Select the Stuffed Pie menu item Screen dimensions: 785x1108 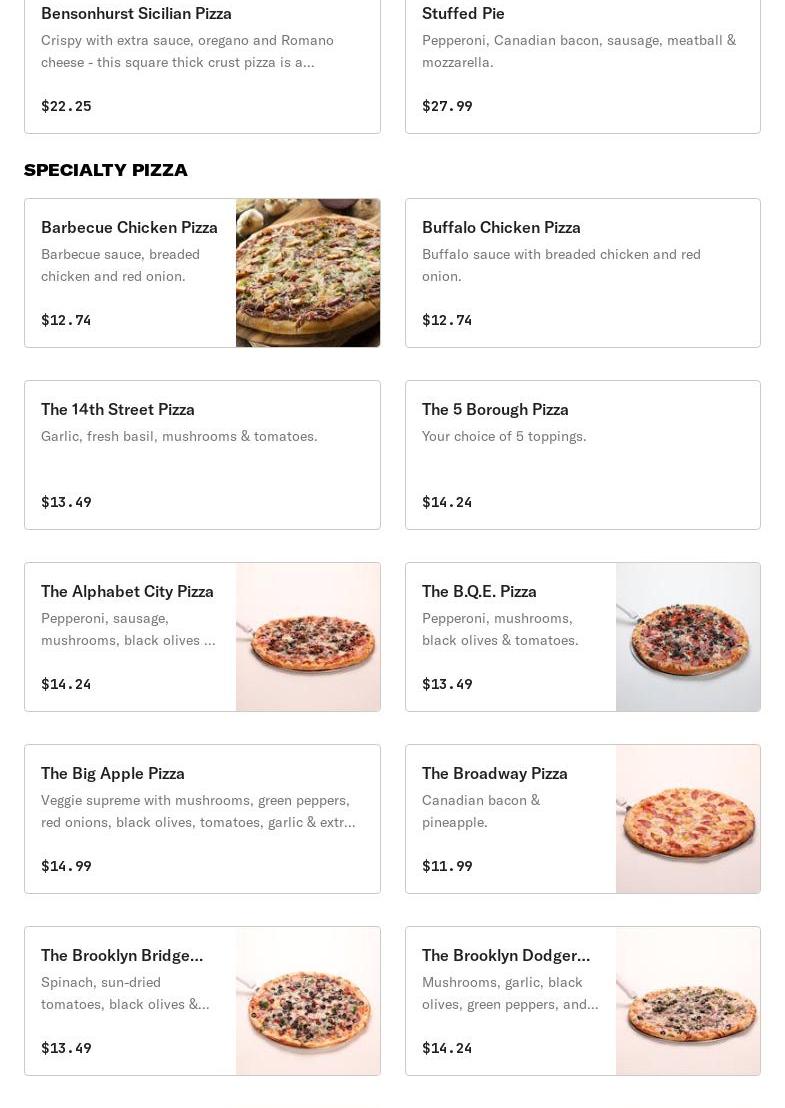point(463,14)
